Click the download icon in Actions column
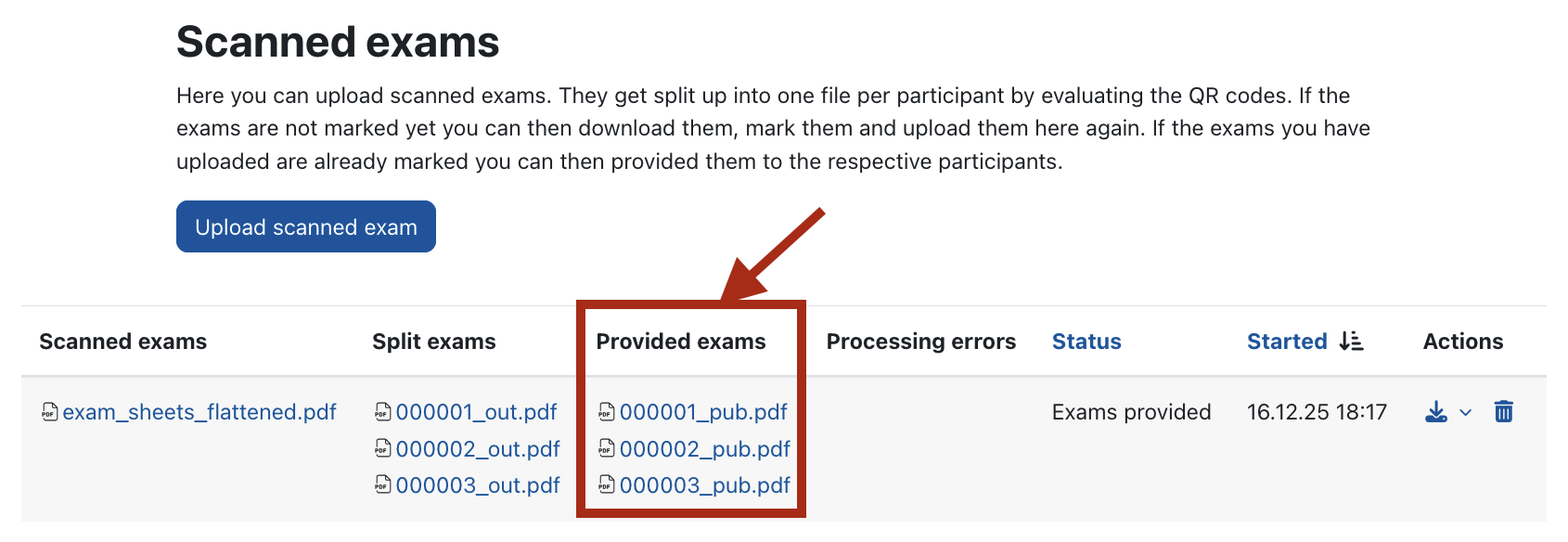1568x542 pixels. [1435, 412]
